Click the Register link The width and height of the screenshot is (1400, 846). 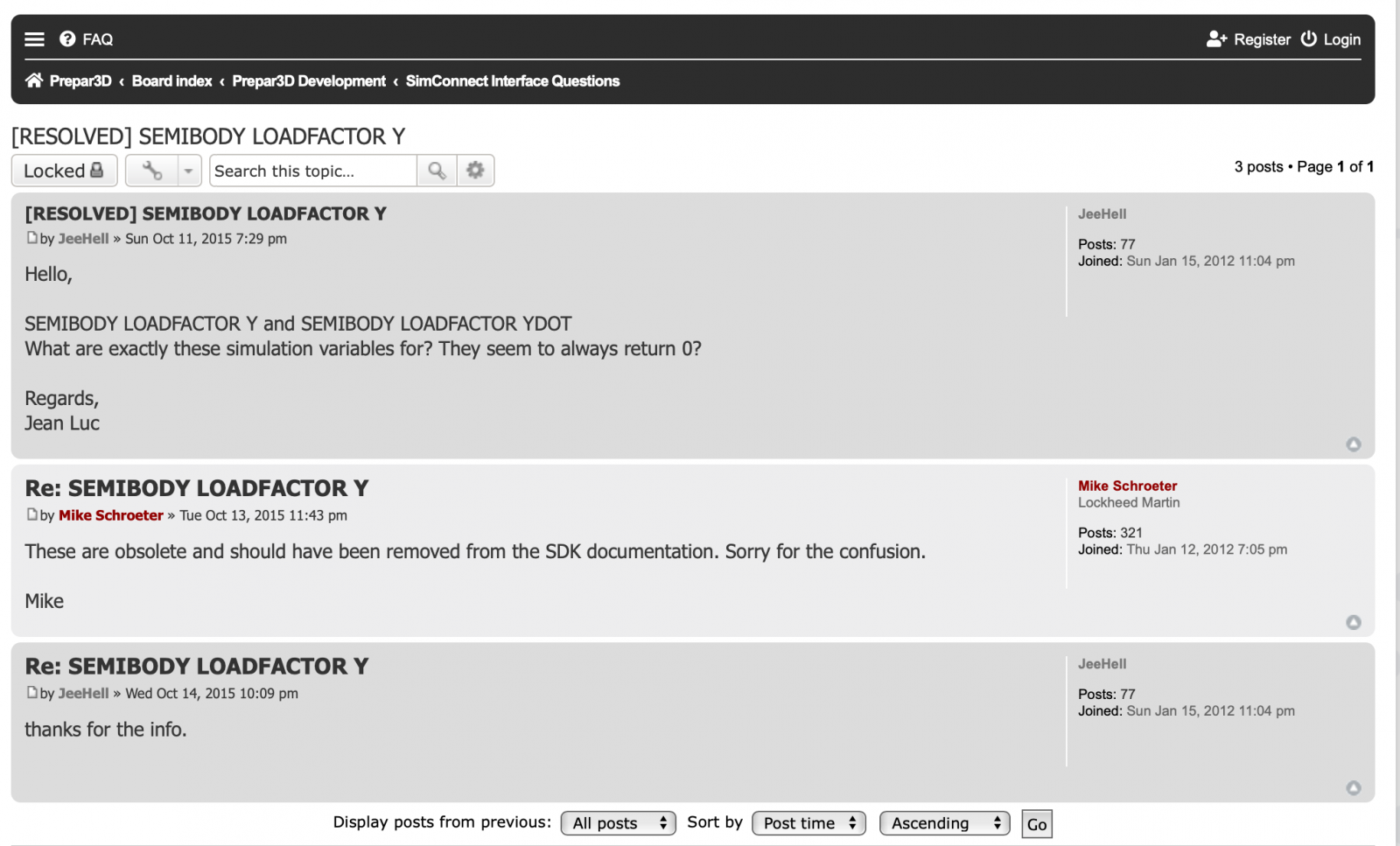point(1249,39)
